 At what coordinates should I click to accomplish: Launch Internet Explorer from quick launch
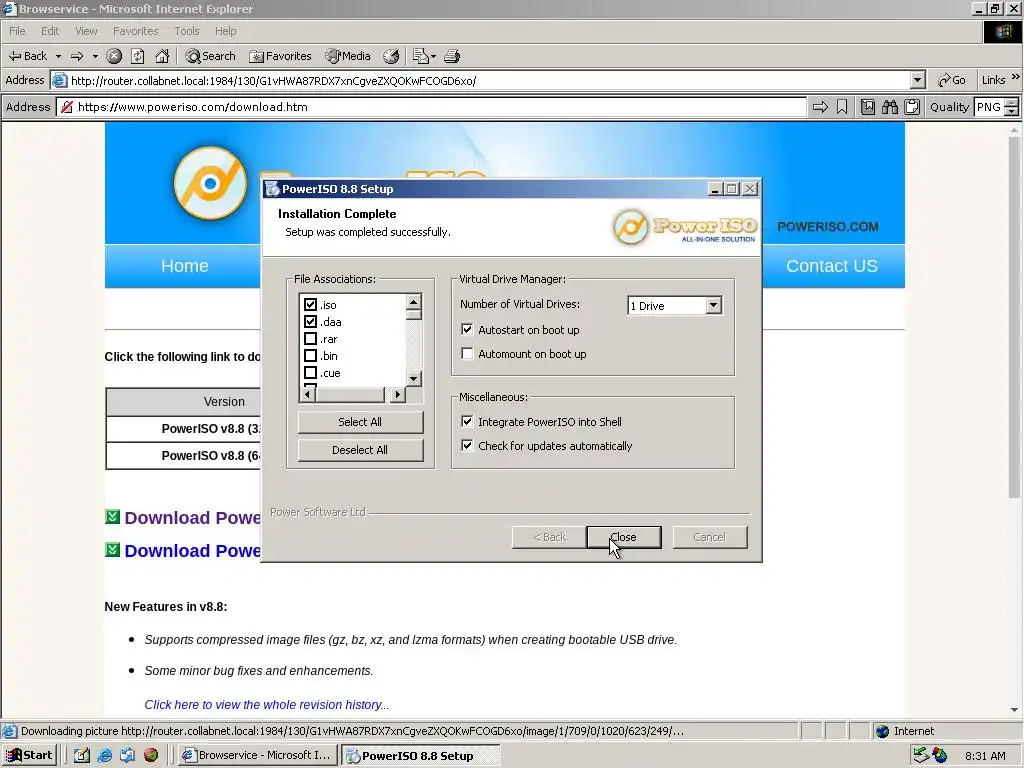(104, 756)
